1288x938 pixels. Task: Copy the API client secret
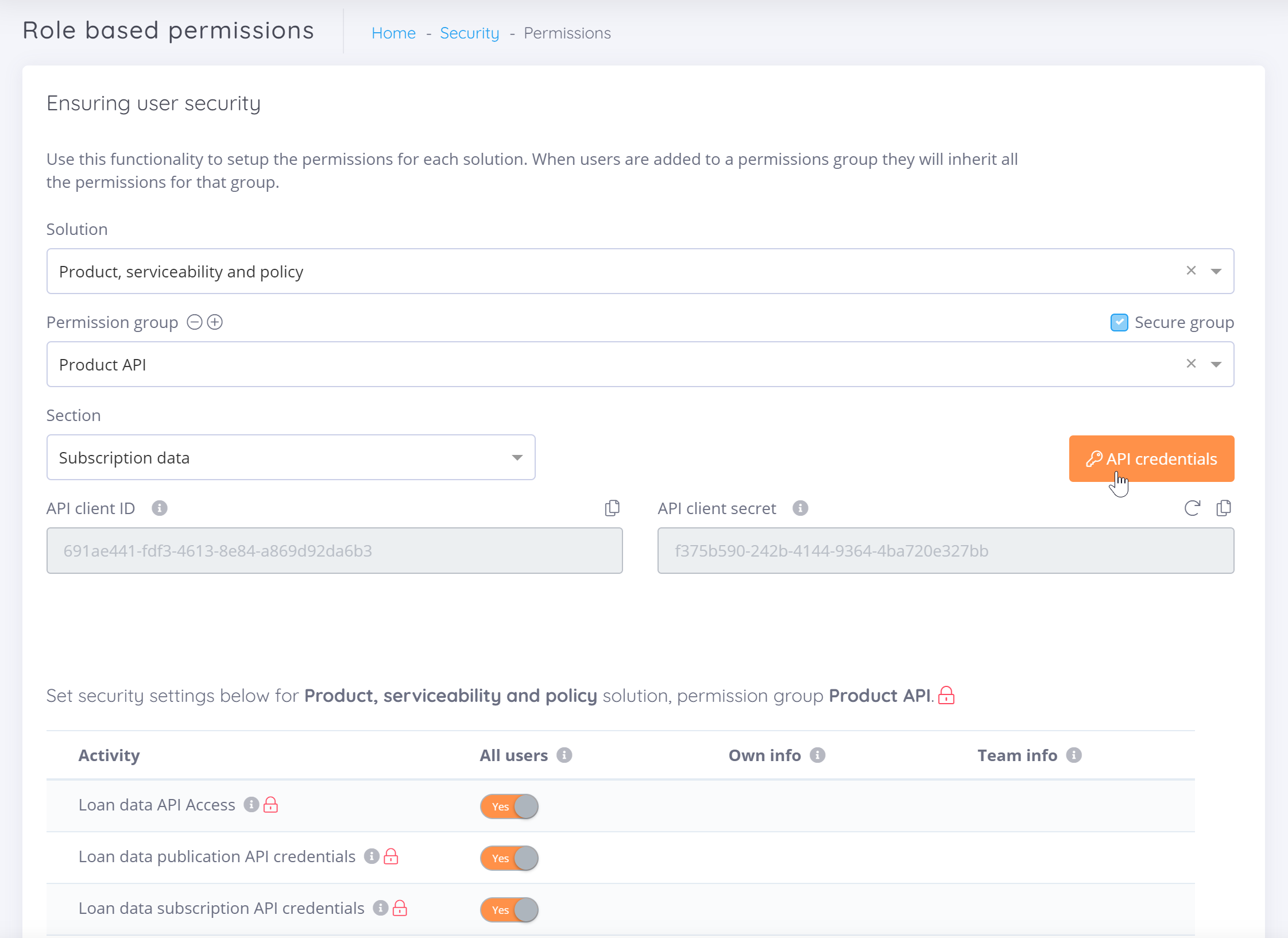click(x=1224, y=508)
